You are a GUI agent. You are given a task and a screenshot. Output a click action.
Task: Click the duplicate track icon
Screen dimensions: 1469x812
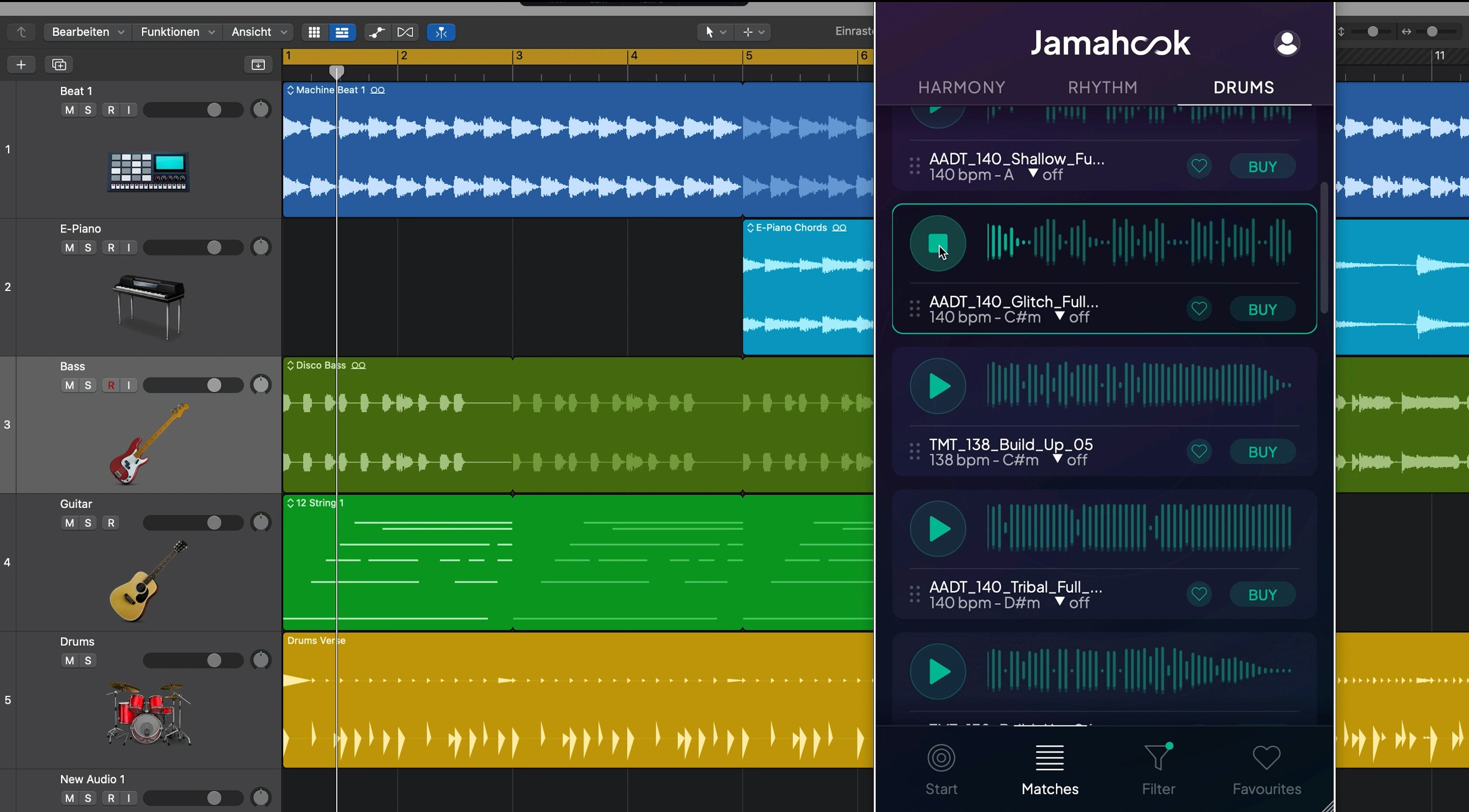pos(59,64)
